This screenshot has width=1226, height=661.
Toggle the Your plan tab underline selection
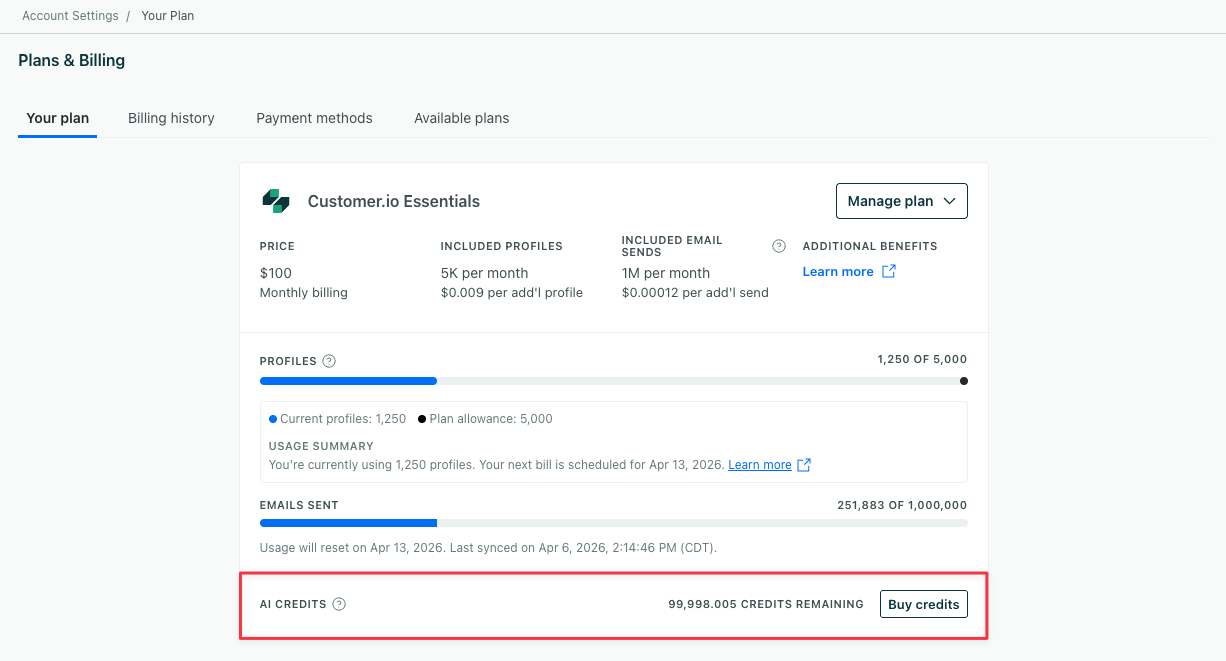click(x=57, y=117)
